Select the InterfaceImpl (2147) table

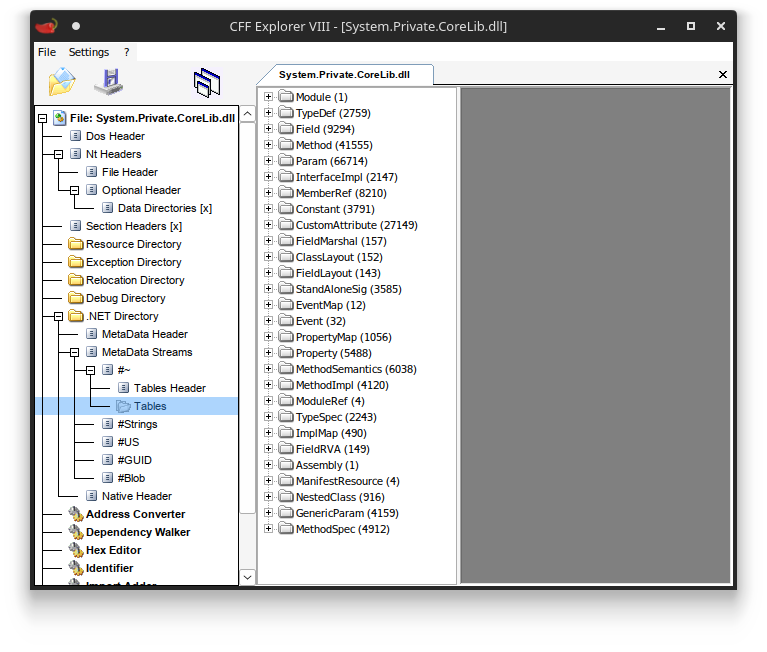pyautogui.click(x=346, y=177)
